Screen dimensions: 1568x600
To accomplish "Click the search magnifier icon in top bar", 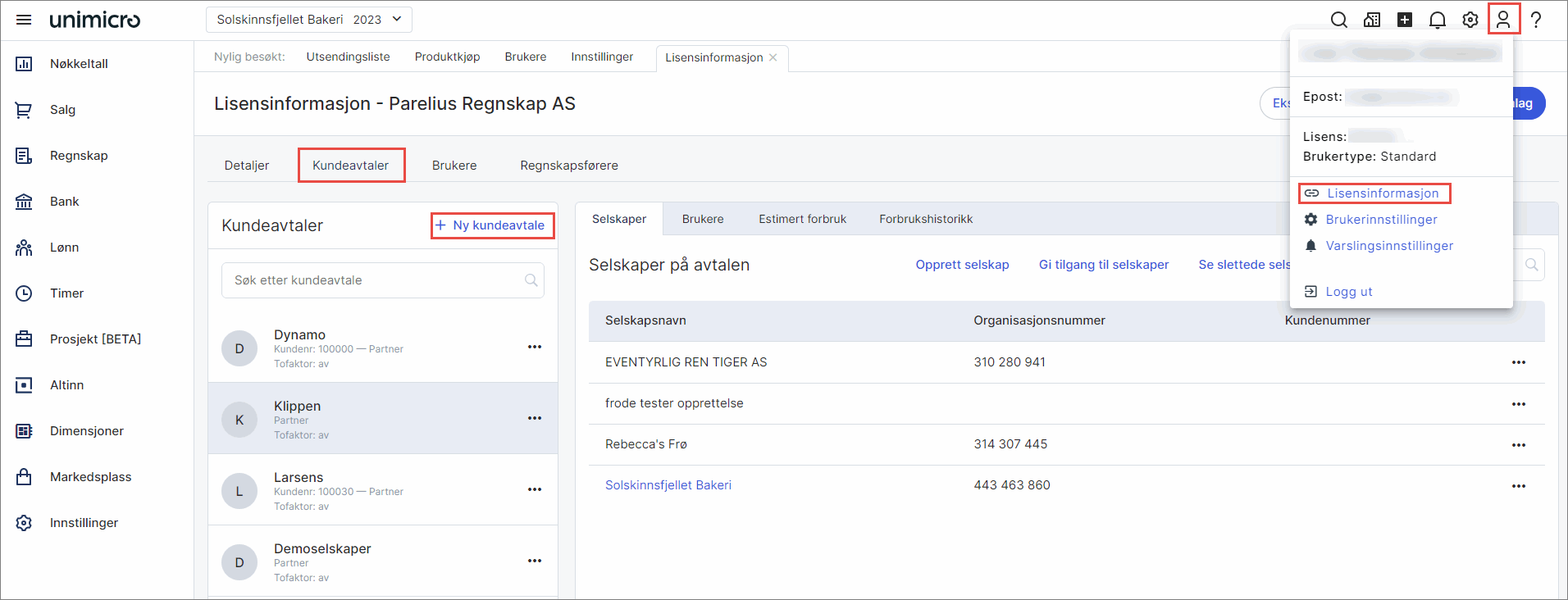I will tap(1338, 20).
